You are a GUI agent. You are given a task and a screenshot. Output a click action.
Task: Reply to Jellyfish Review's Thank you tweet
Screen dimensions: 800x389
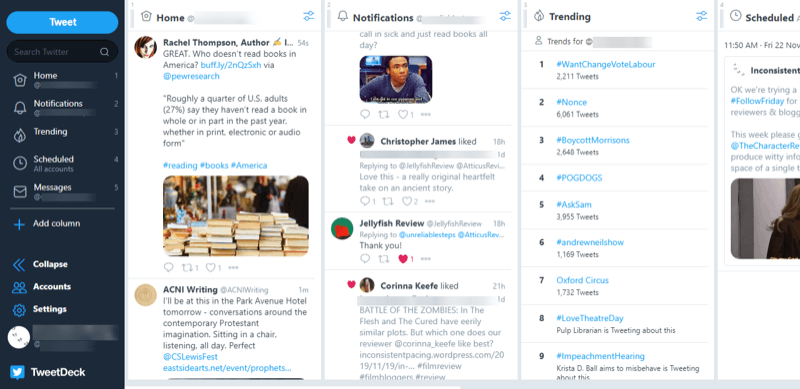(365, 259)
